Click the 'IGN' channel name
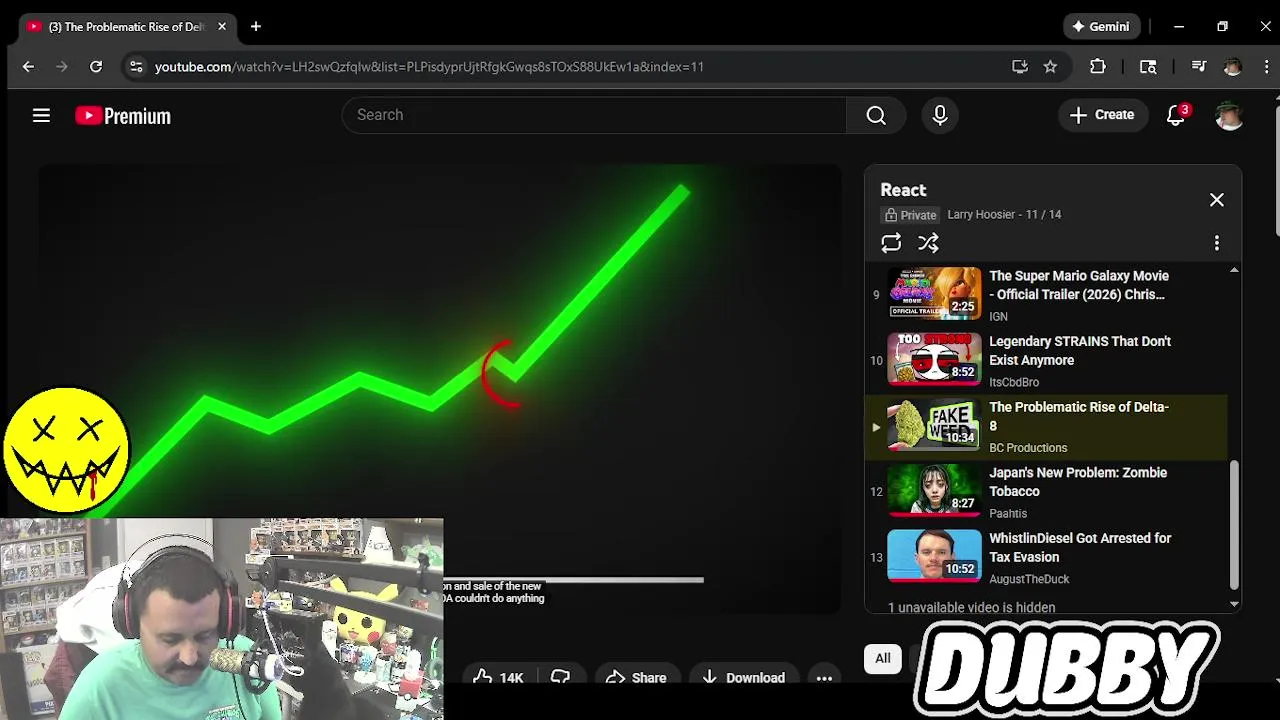Viewport: 1280px width, 720px height. click(x=998, y=317)
